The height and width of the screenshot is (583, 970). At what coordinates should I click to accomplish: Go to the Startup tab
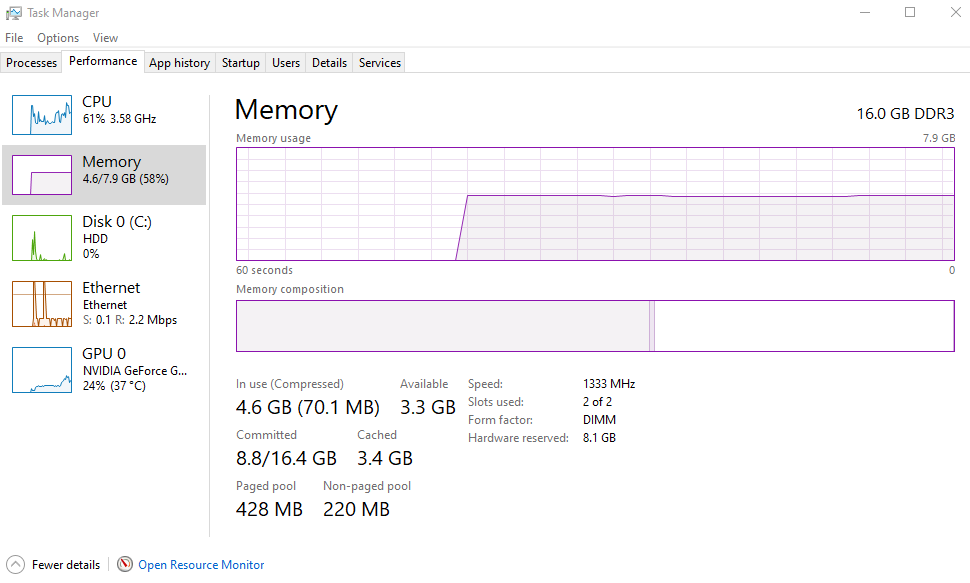[241, 63]
